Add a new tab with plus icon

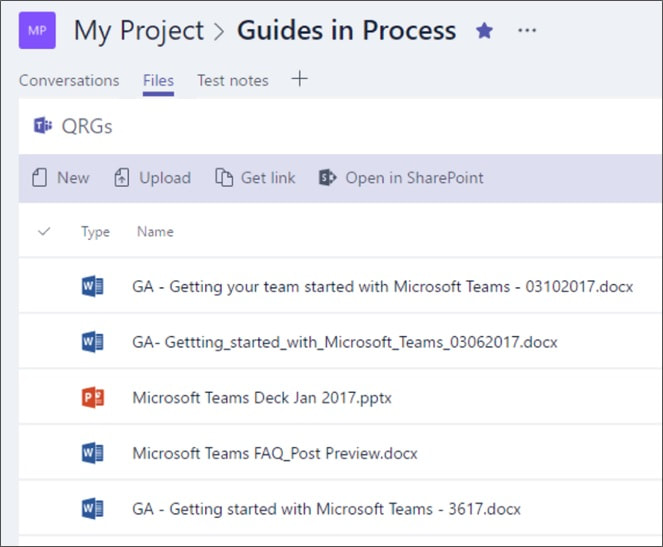299,79
